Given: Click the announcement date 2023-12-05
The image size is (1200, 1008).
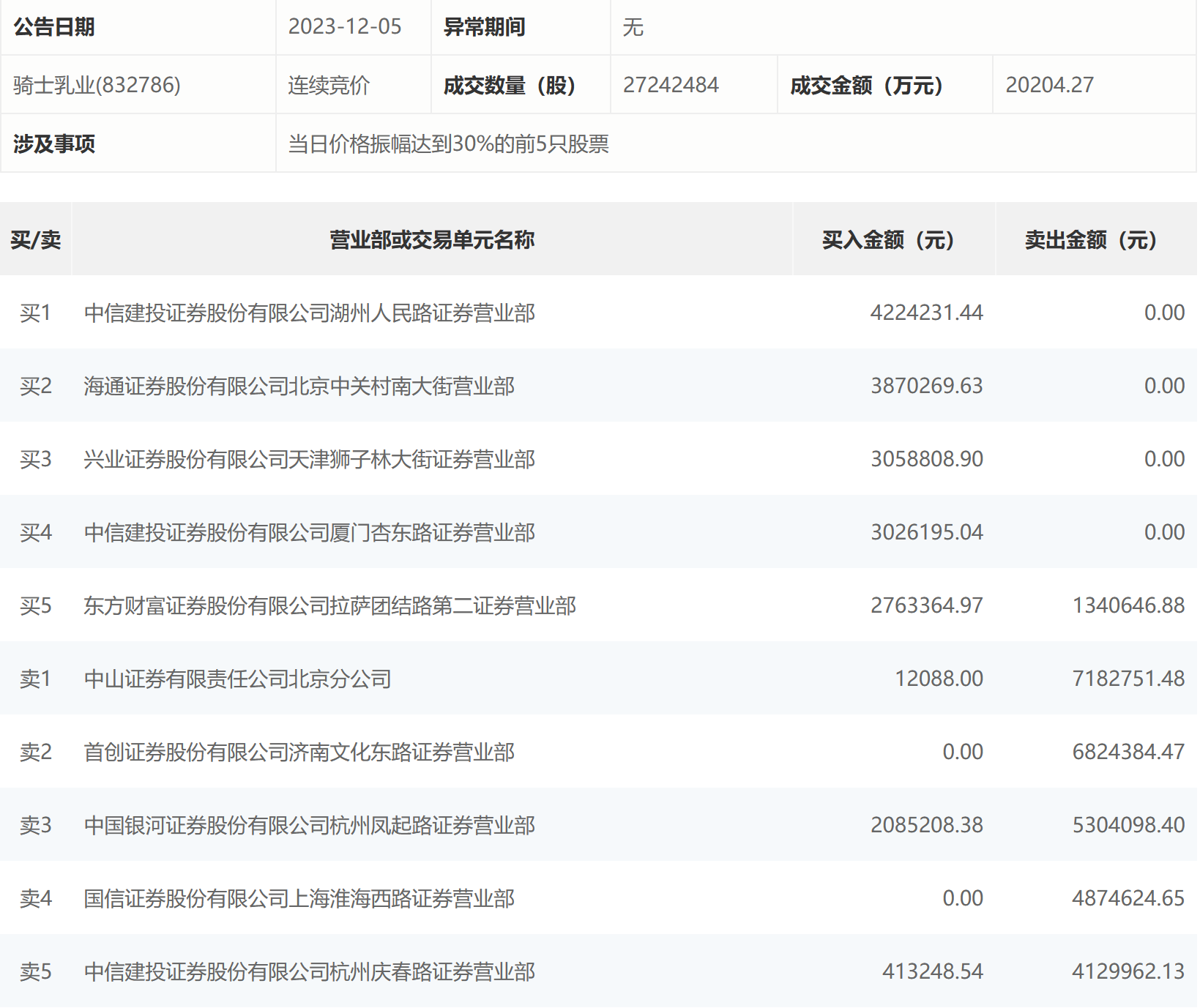Looking at the screenshot, I should [x=345, y=27].
